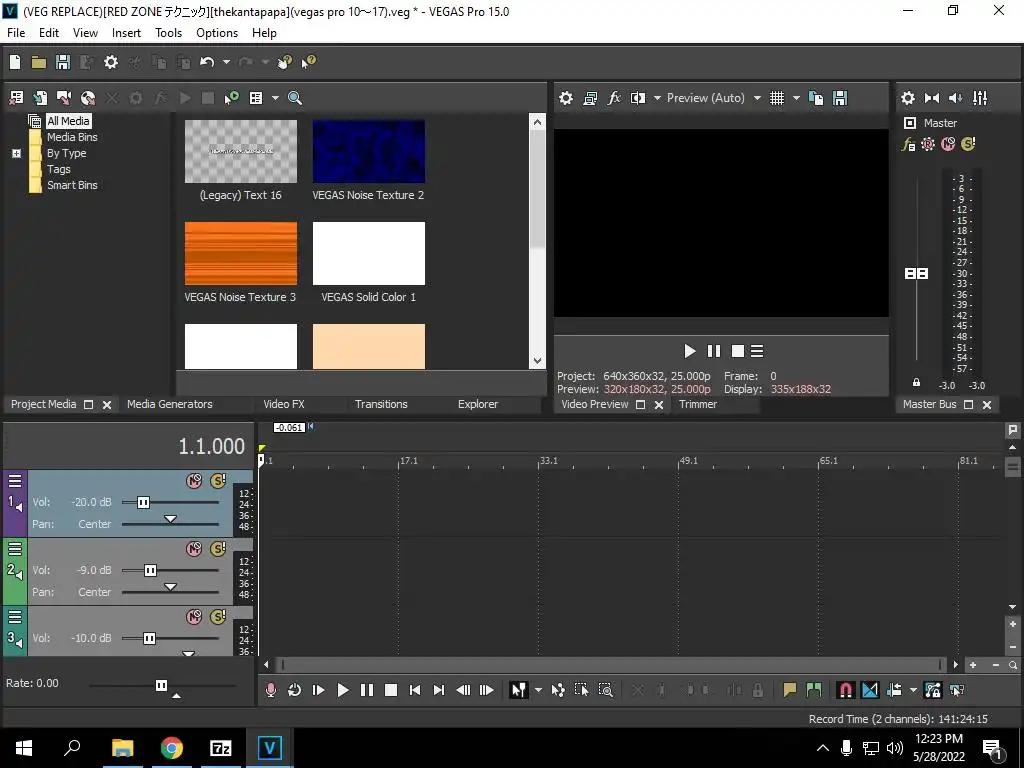Toggle split screen view in preview
Viewport: 1024px width, 768px height.
(x=638, y=98)
